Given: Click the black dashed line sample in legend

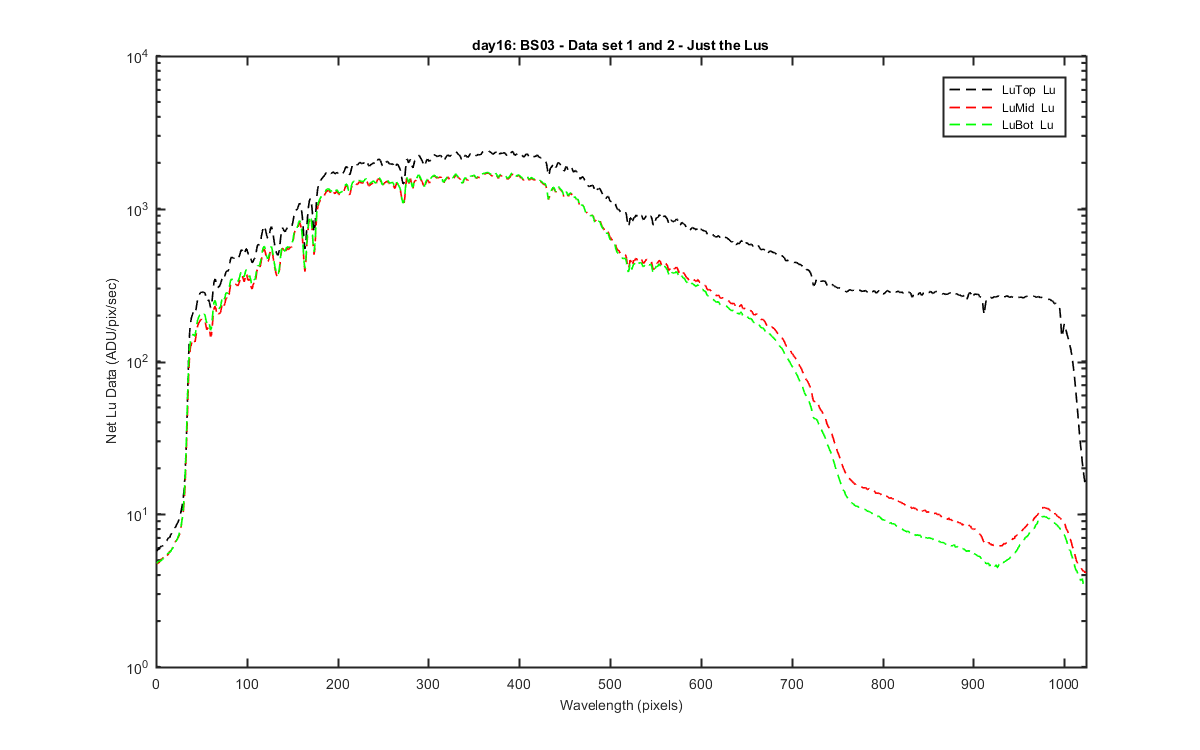Looking at the screenshot, I should 970,90.
